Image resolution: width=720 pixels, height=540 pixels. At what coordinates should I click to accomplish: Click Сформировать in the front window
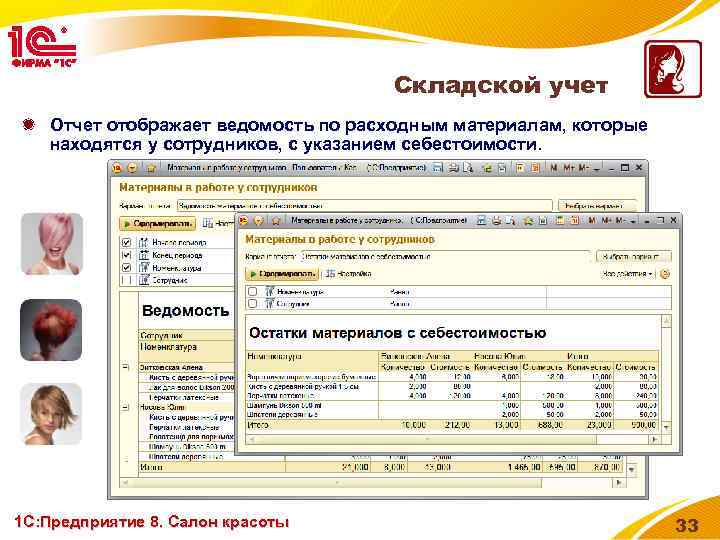coord(282,274)
